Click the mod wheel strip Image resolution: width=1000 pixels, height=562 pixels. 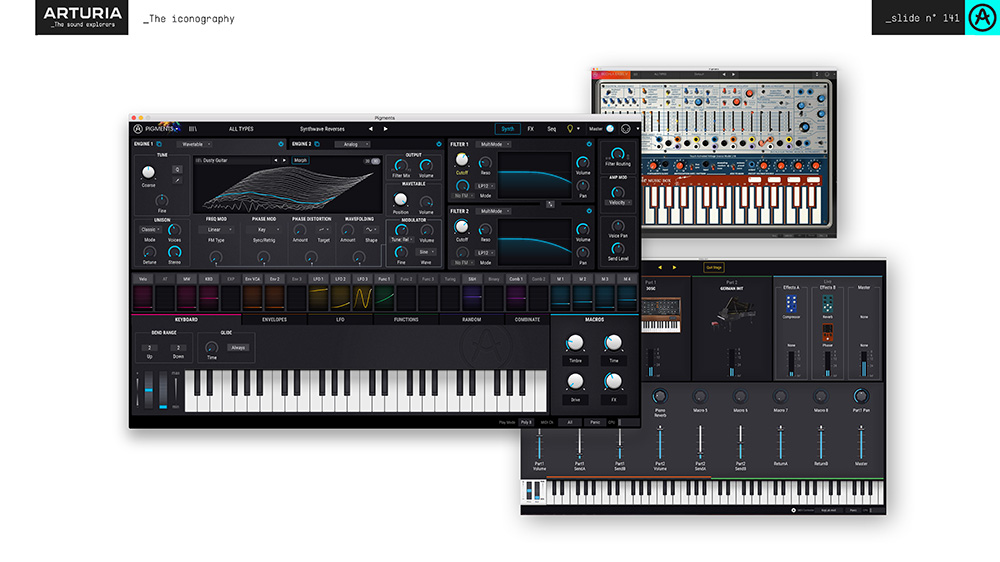163,389
